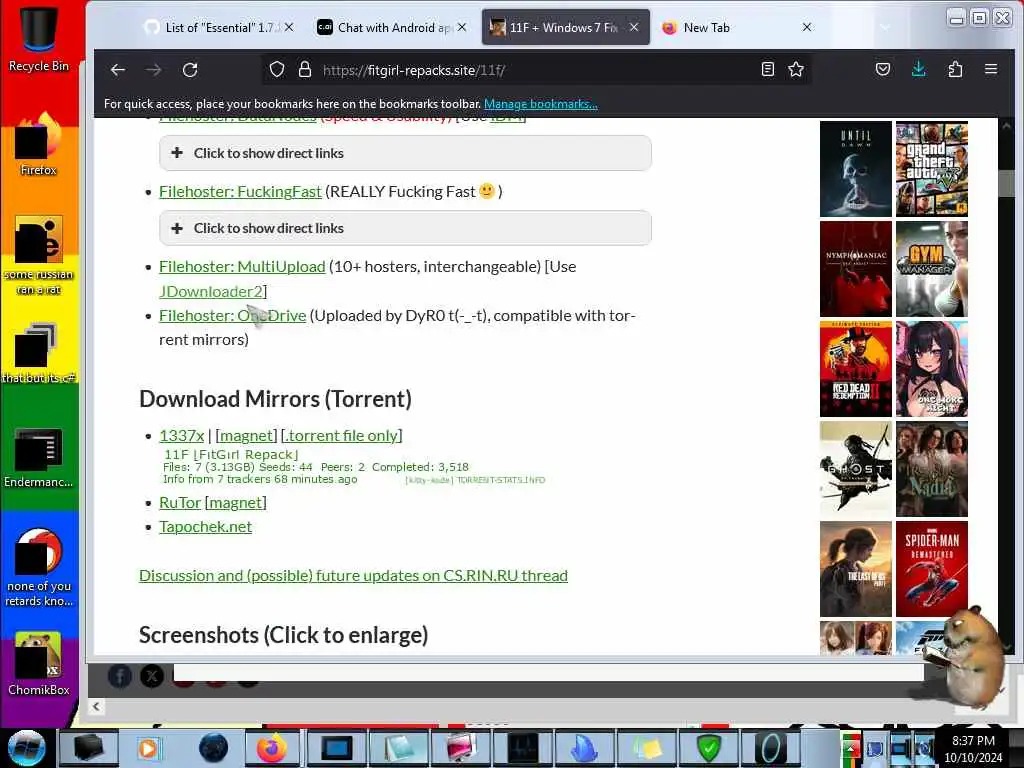Screen dimensions: 1024x768
Task: Open the Firefox desktop shortcut
Action: click(38, 145)
